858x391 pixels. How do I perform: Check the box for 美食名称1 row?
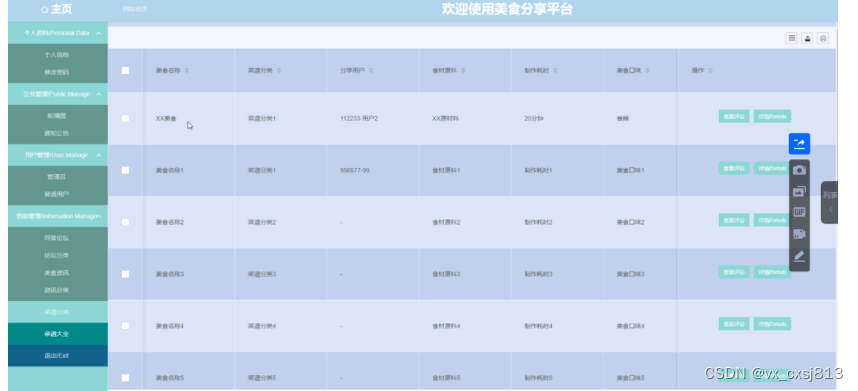[125, 170]
